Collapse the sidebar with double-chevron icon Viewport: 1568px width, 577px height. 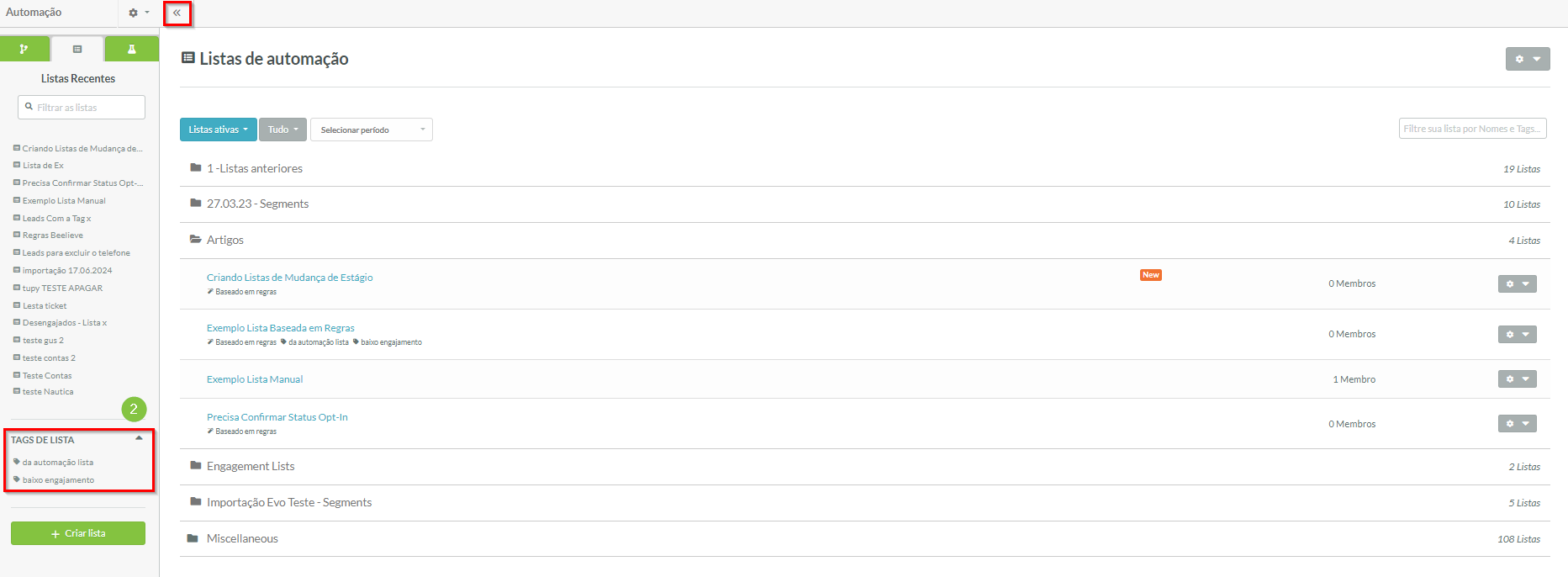click(x=177, y=13)
